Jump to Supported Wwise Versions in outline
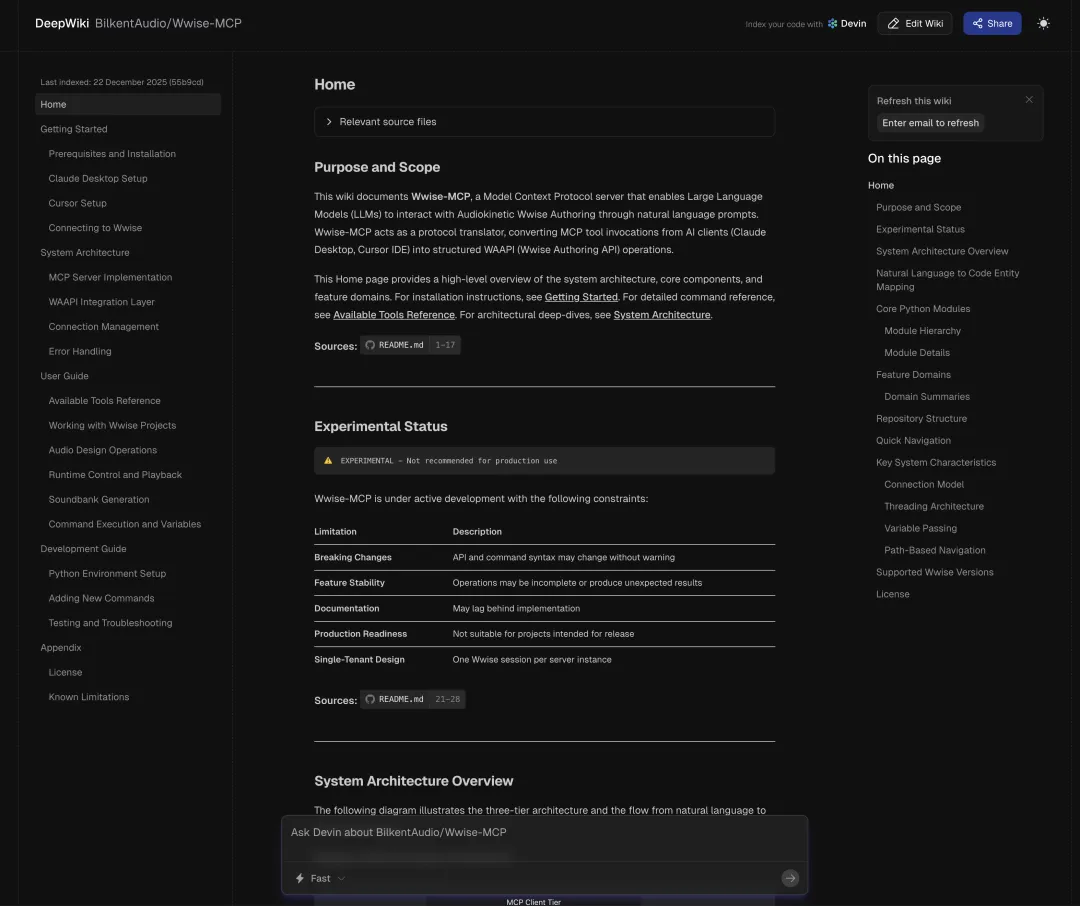The image size is (1080, 906). click(935, 573)
